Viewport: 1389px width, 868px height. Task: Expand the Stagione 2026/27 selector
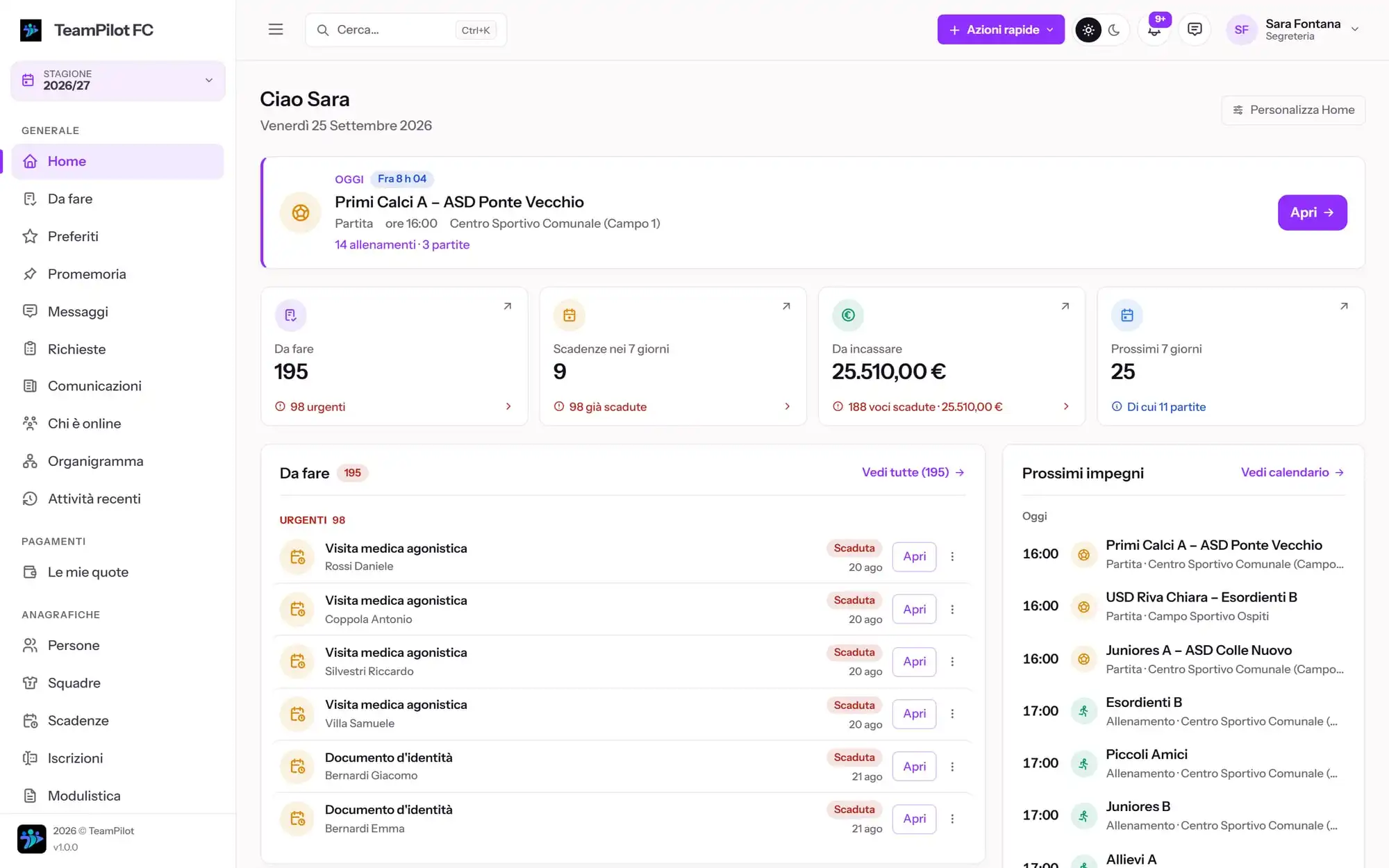[x=118, y=80]
